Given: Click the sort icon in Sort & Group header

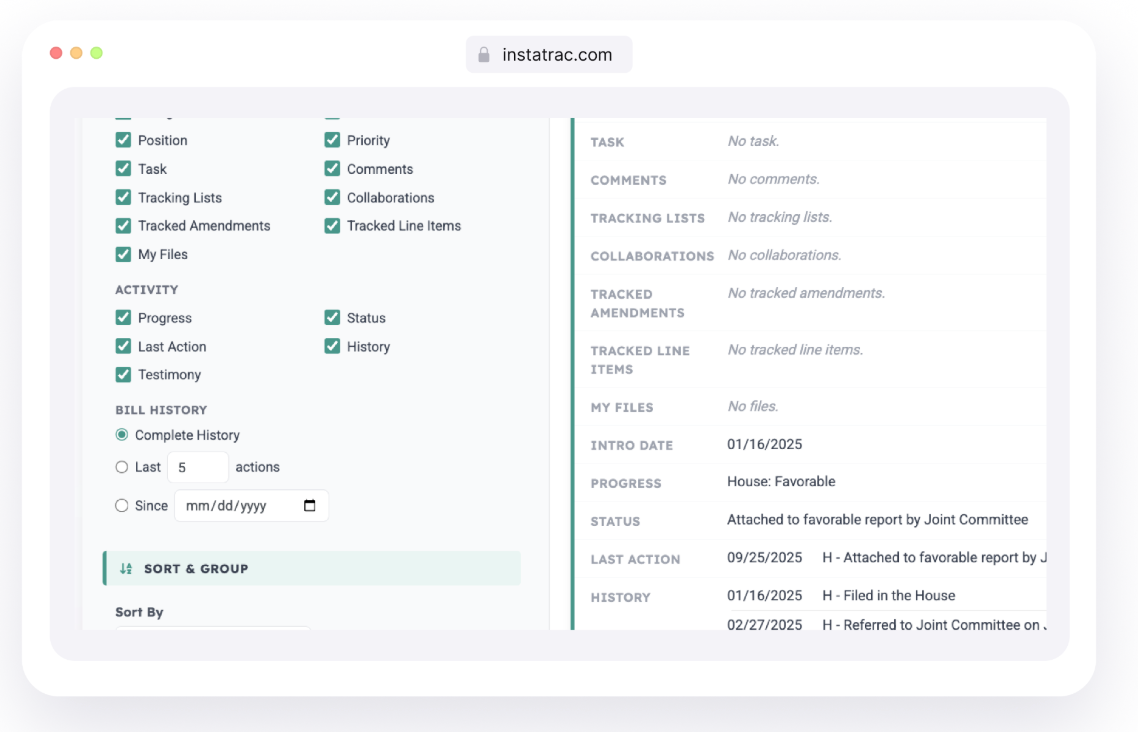Looking at the screenshot, I should (x=126, y=569).
